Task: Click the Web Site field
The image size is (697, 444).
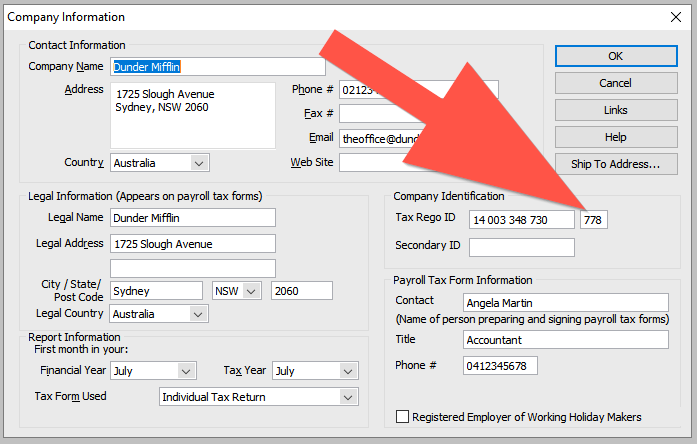Action: tap(419, 163)
